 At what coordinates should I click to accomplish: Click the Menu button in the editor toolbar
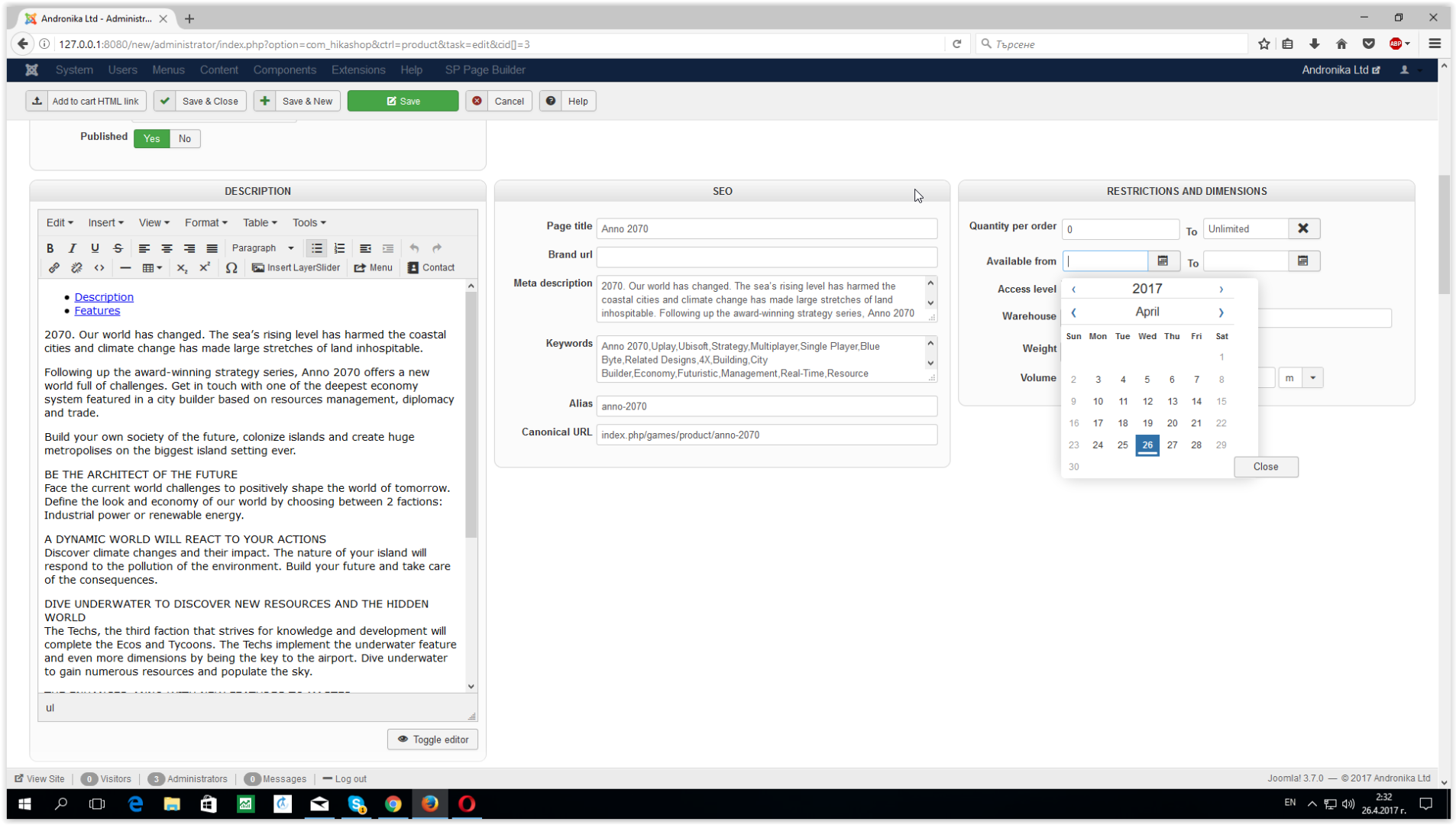click(x=374, y=268)
